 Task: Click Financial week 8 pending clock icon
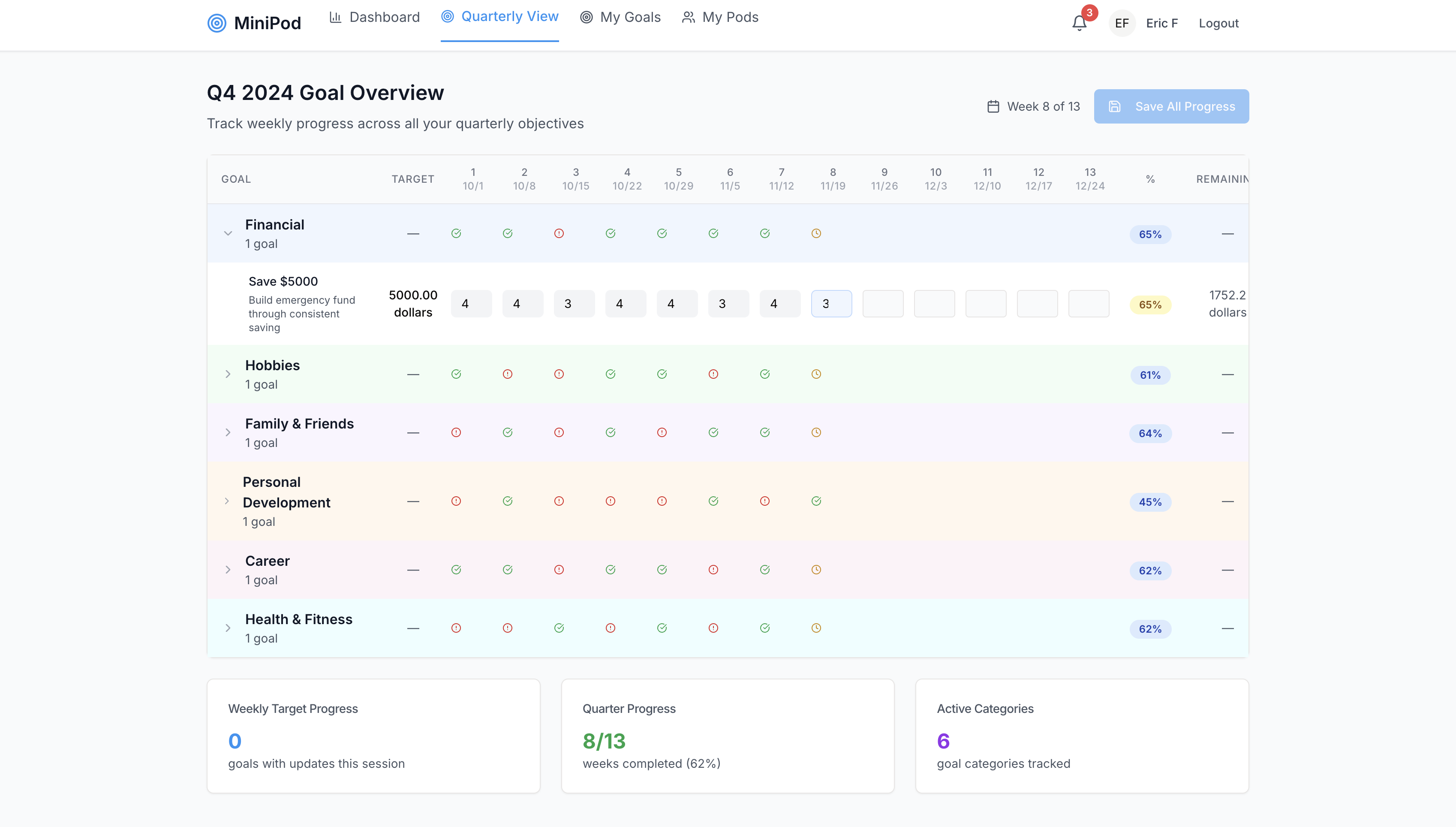pyautogui.click(x=816, y=233)
